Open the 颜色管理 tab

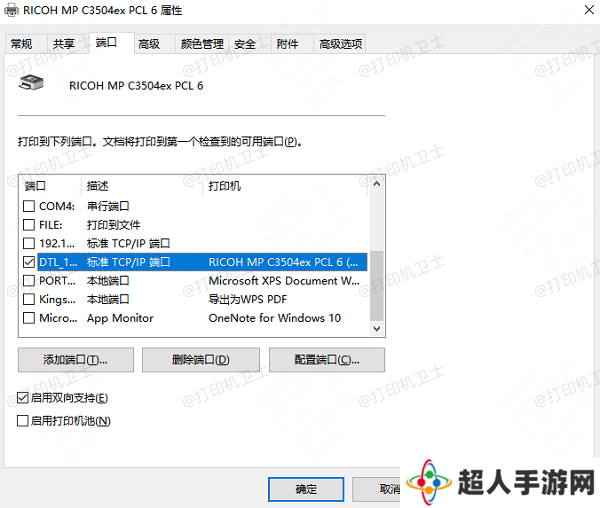pyautogui.click(x=202, y=44)
